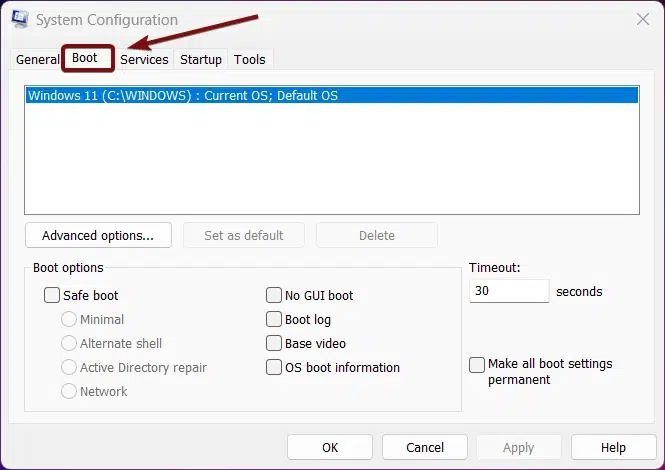Image resolution: width=665 pixels, height=470 pixels.
Task: Switch to the General tab
Action: 37,59
